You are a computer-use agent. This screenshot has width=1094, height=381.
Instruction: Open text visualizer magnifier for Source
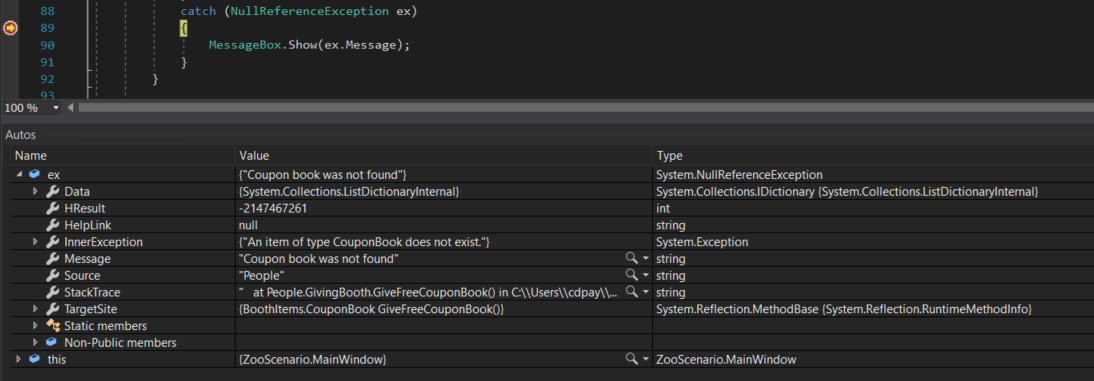pos(631,275)
